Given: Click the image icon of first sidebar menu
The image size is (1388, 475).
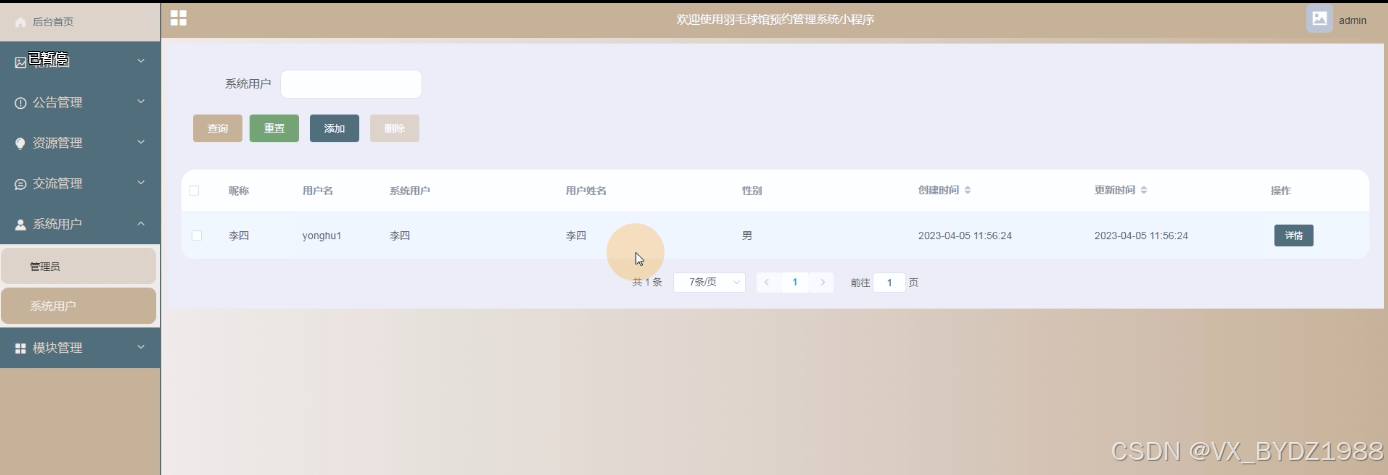Looking at the screenshot, I should click(x=20, y=62).
